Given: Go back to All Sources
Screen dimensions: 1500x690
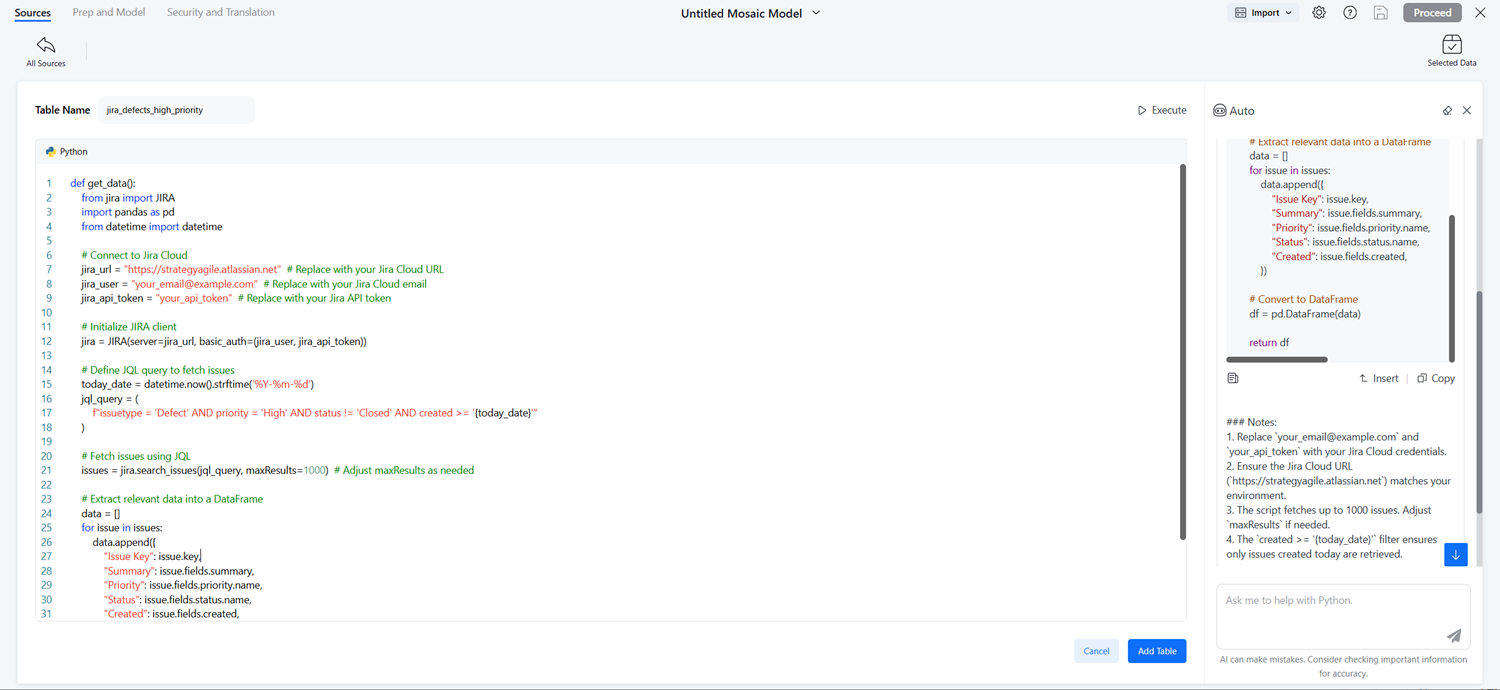Looking at the screenshot, I should click(45, 51).
